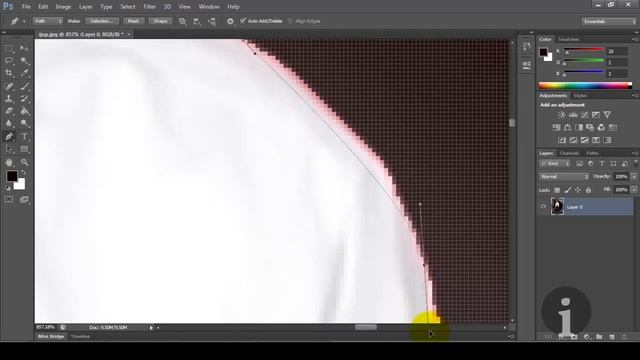Open path arrangement options
The width and height of the screenshot is (640, 360).
[212, 21]
